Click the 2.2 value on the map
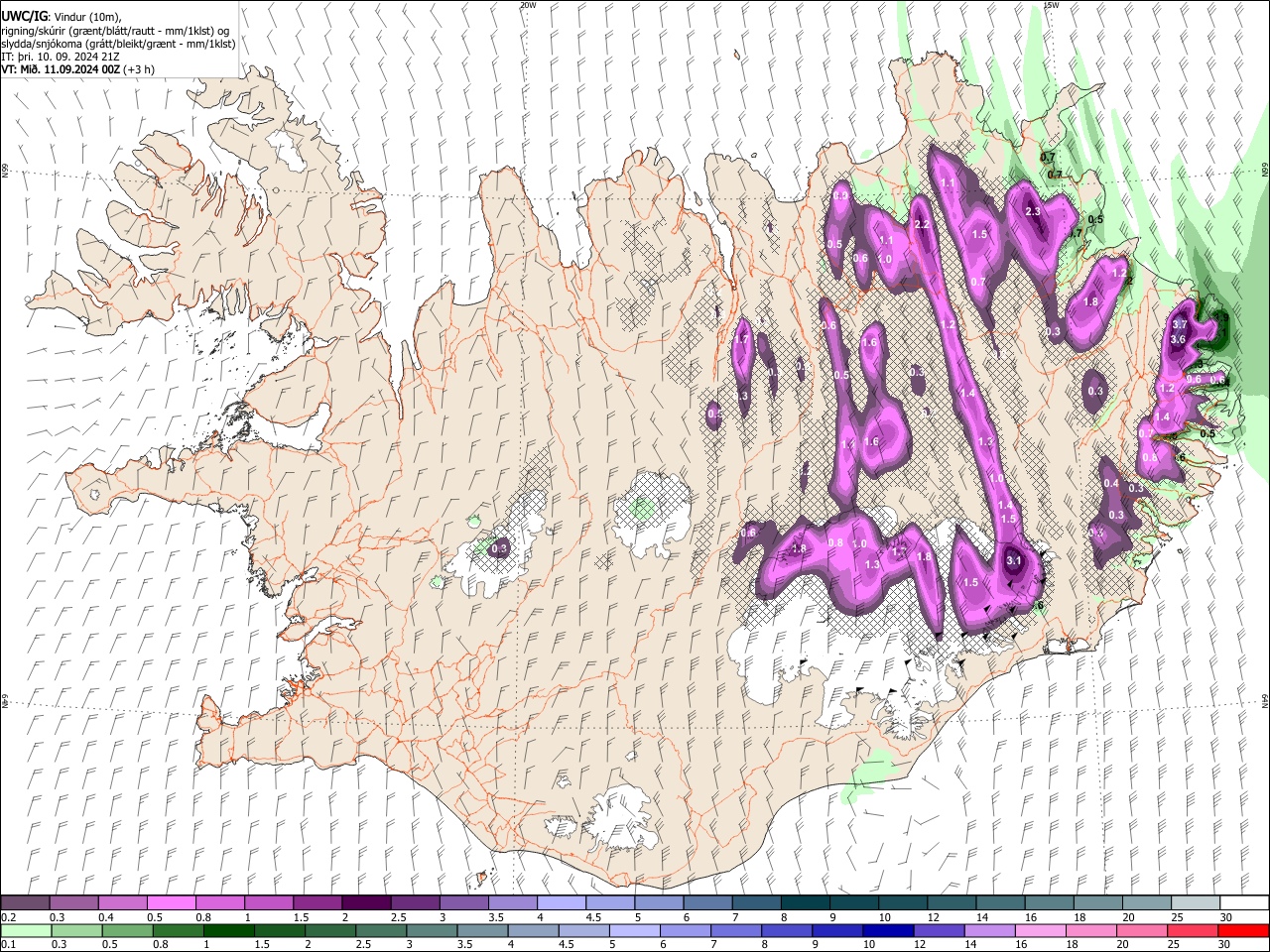Viewport: 1270px width, 952px height. point(922,224)
